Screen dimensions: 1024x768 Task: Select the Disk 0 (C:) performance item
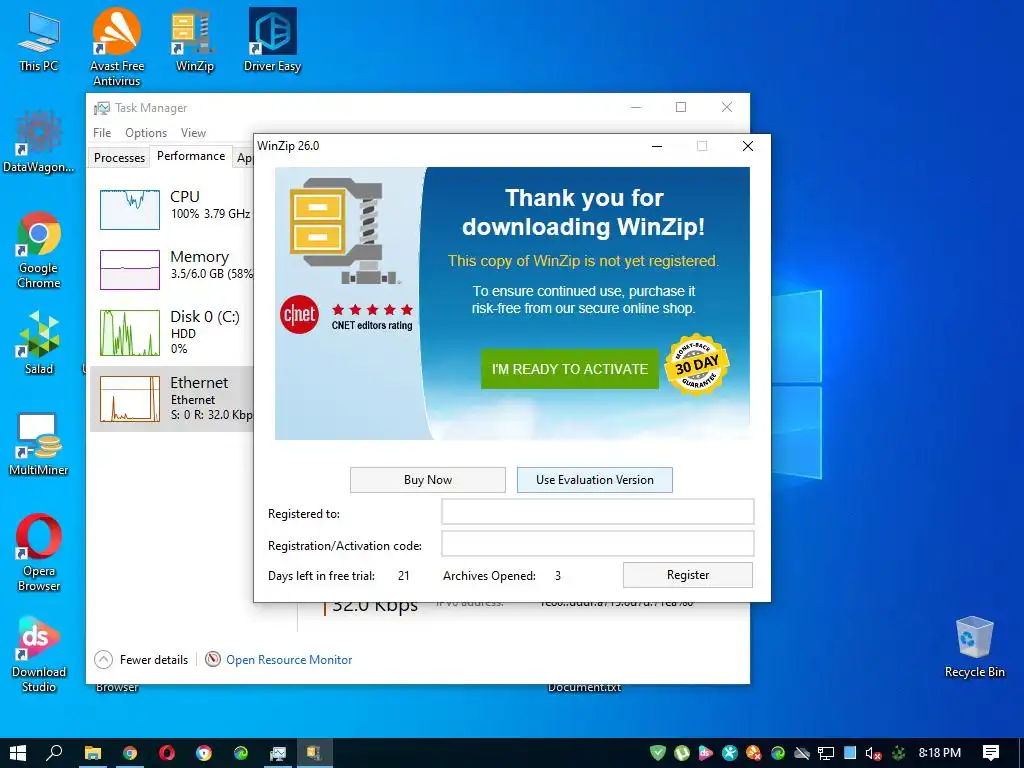(x=172, y=333)
